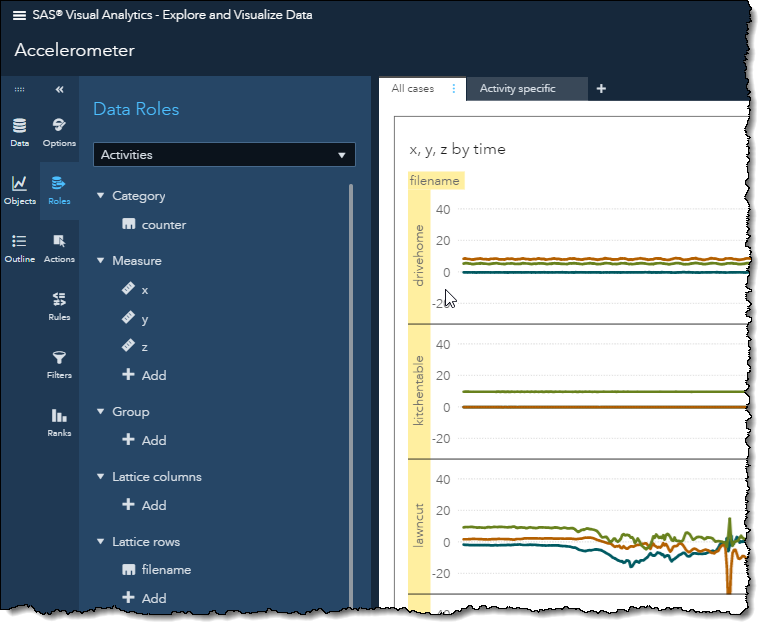765x628 pixels.
Task: Switch to the Activity specific tab
Action: tap(517, 88)
